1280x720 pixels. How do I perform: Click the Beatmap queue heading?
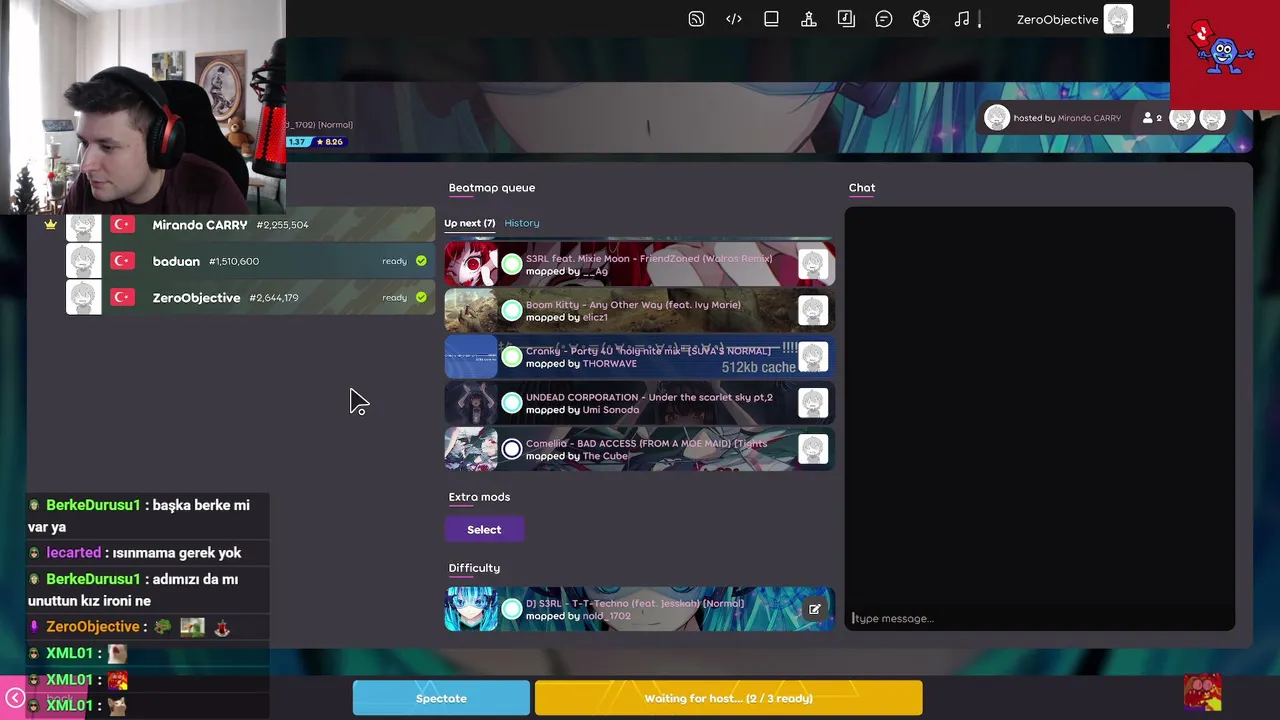(492, 188)
